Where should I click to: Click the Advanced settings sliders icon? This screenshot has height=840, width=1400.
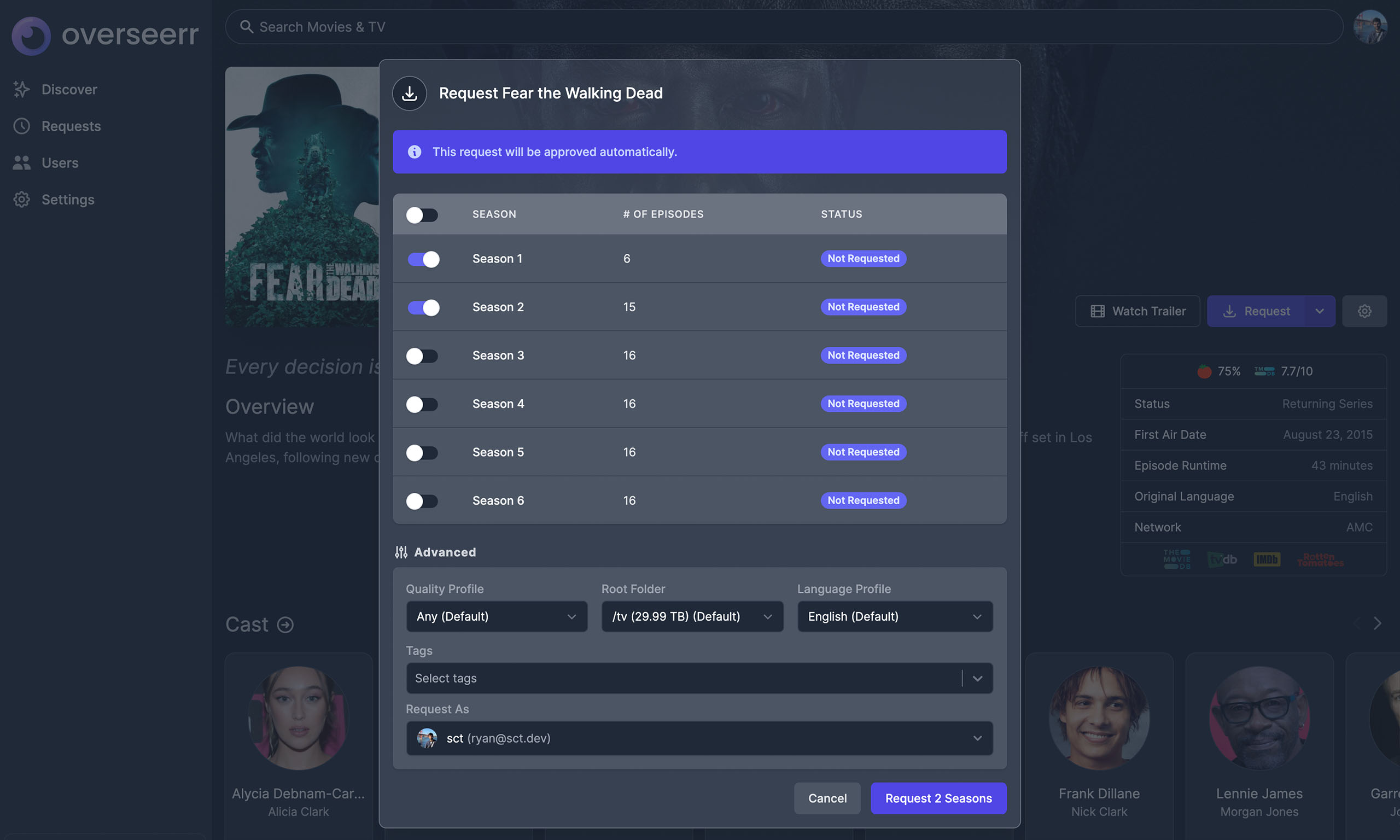401,552
